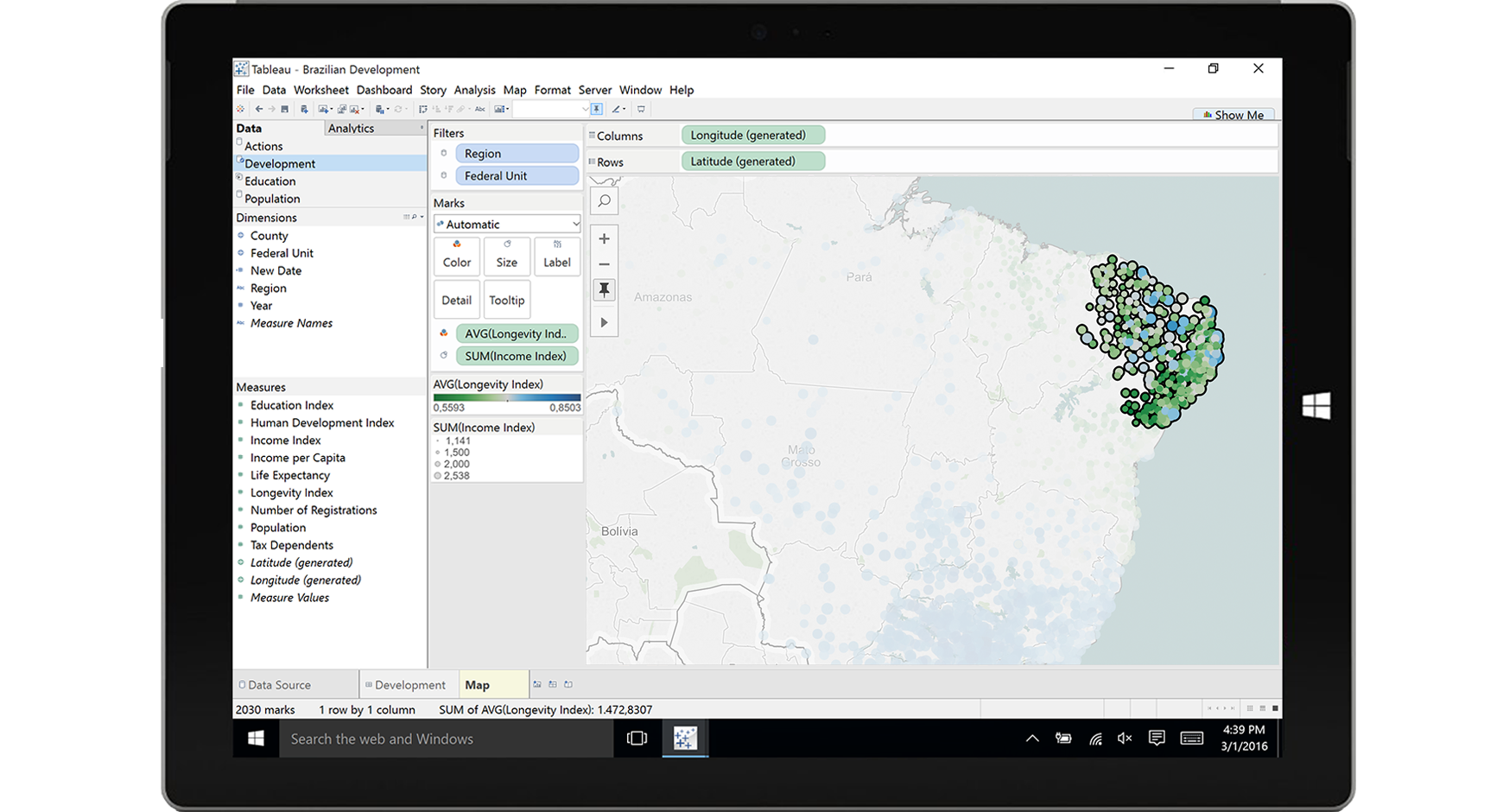Select the Population data source
This screenshot has width=1503, height=812.
(272, 199)
